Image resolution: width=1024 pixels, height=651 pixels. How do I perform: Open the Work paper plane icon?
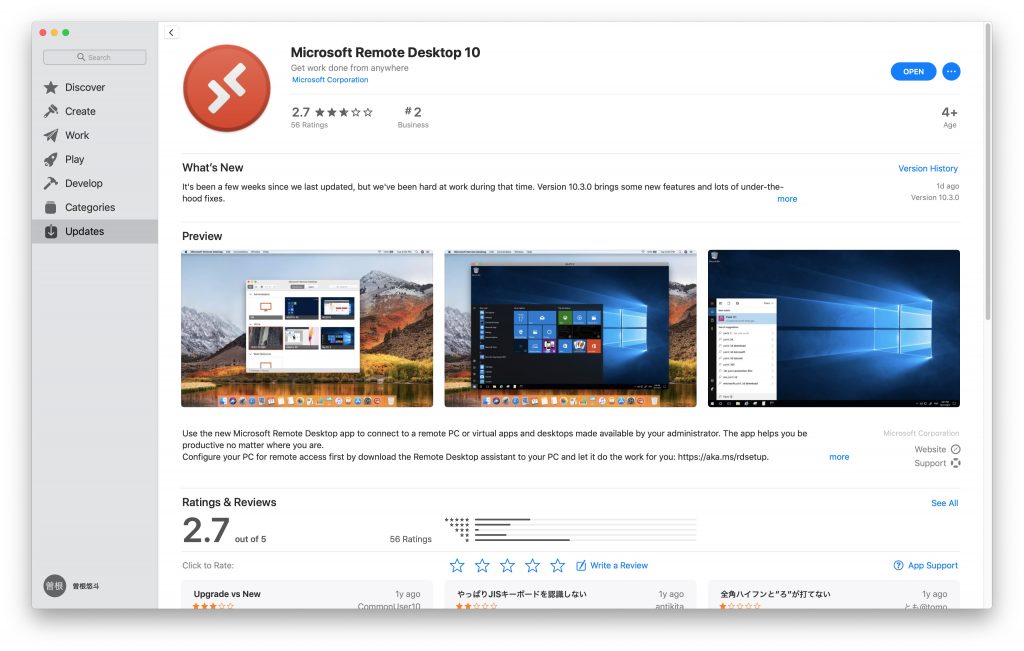click(51, 136)
